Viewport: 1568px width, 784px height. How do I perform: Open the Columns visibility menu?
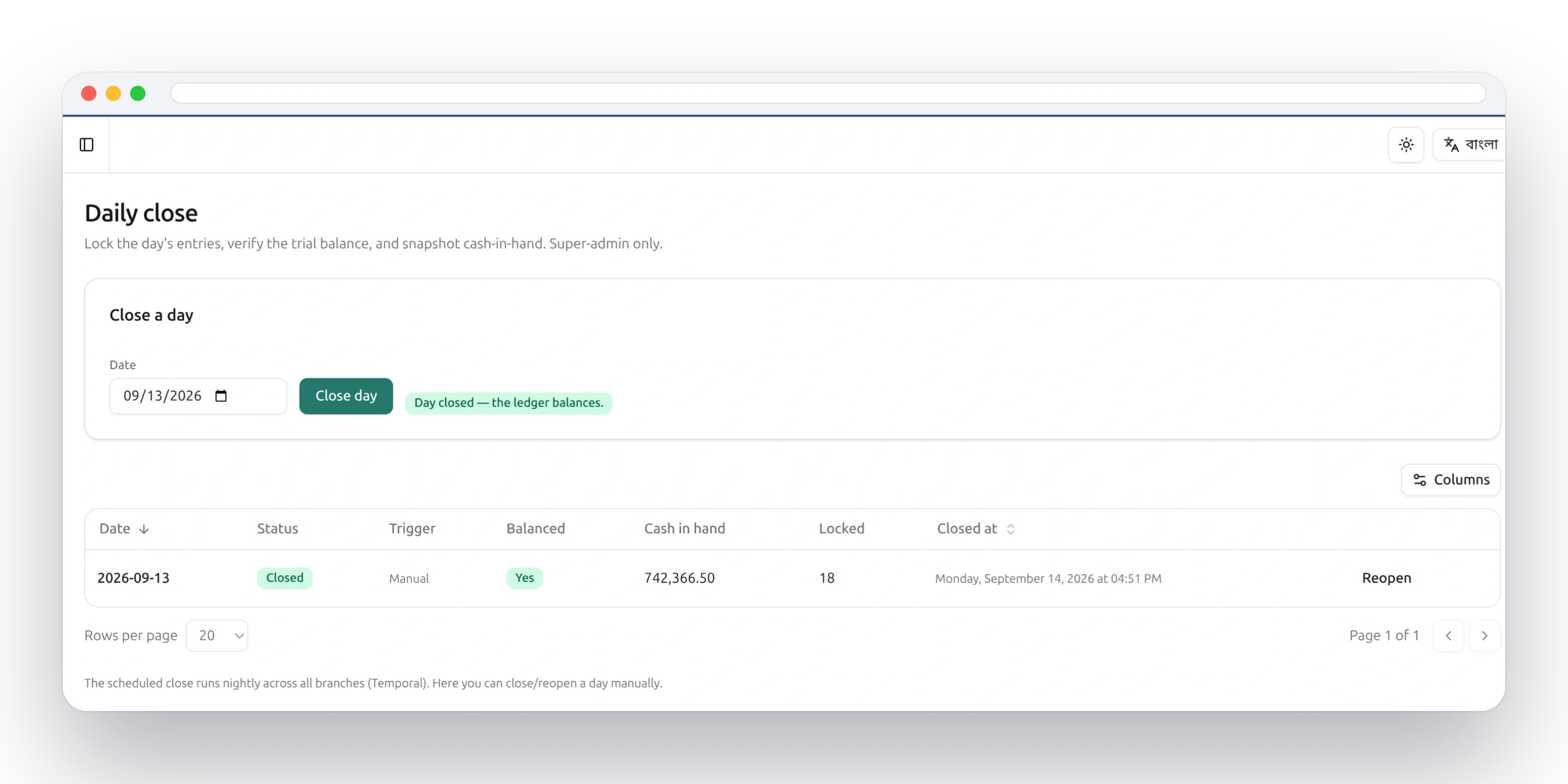point(1451,480)
